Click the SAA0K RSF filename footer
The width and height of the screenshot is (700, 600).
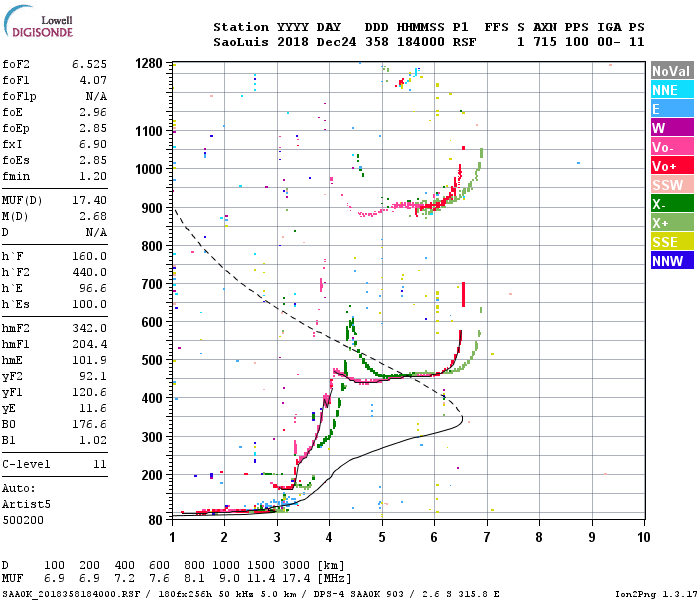pyautogui.click(x=71, y=594)
